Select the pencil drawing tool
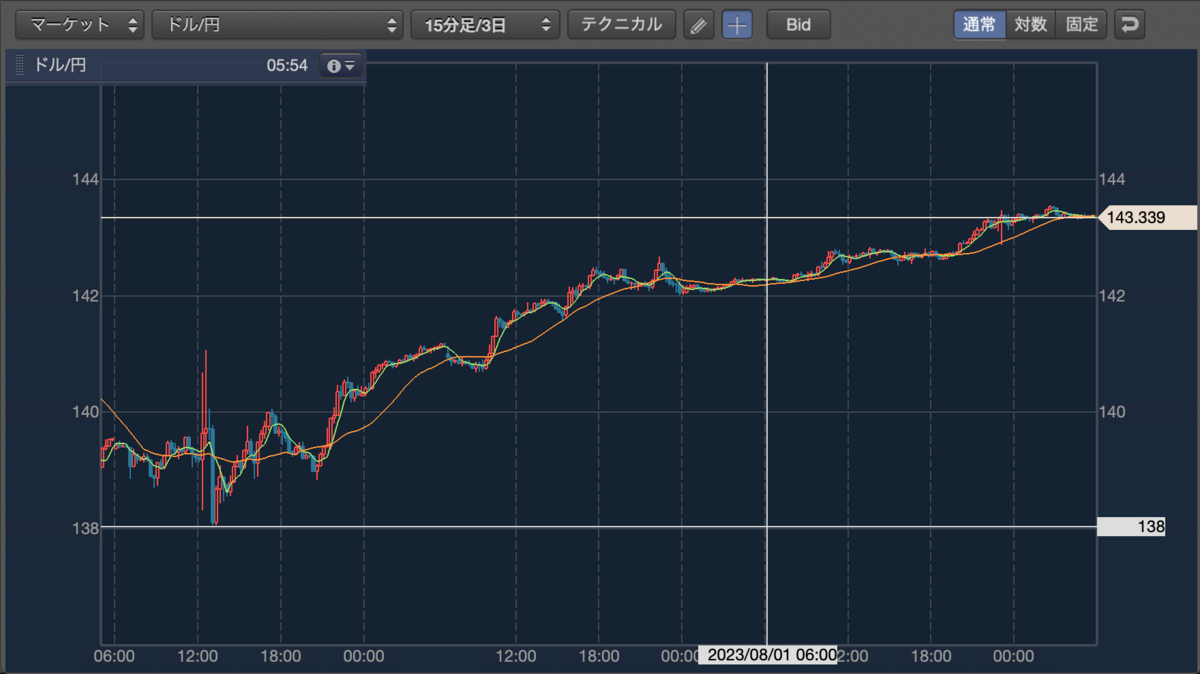The height and width of the screenshot is (674, 1200). tap(699, 25)
